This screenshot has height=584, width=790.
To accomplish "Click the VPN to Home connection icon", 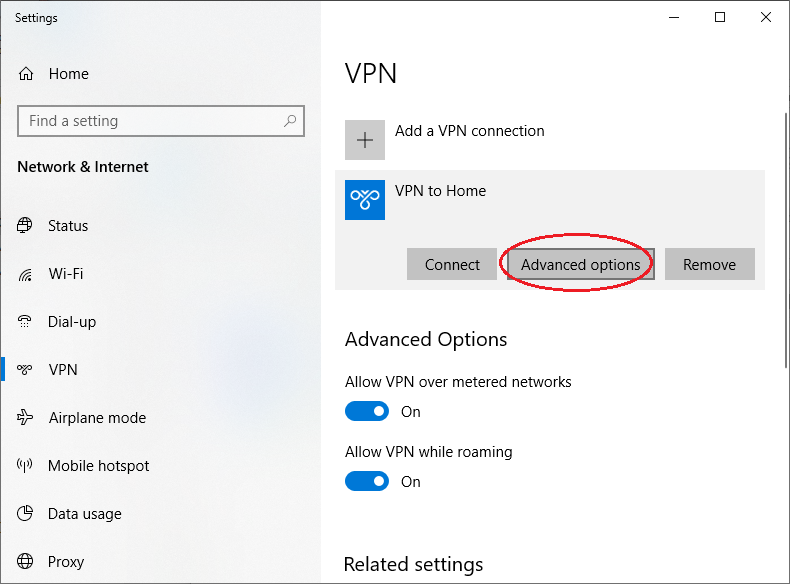I will [365, 200].
